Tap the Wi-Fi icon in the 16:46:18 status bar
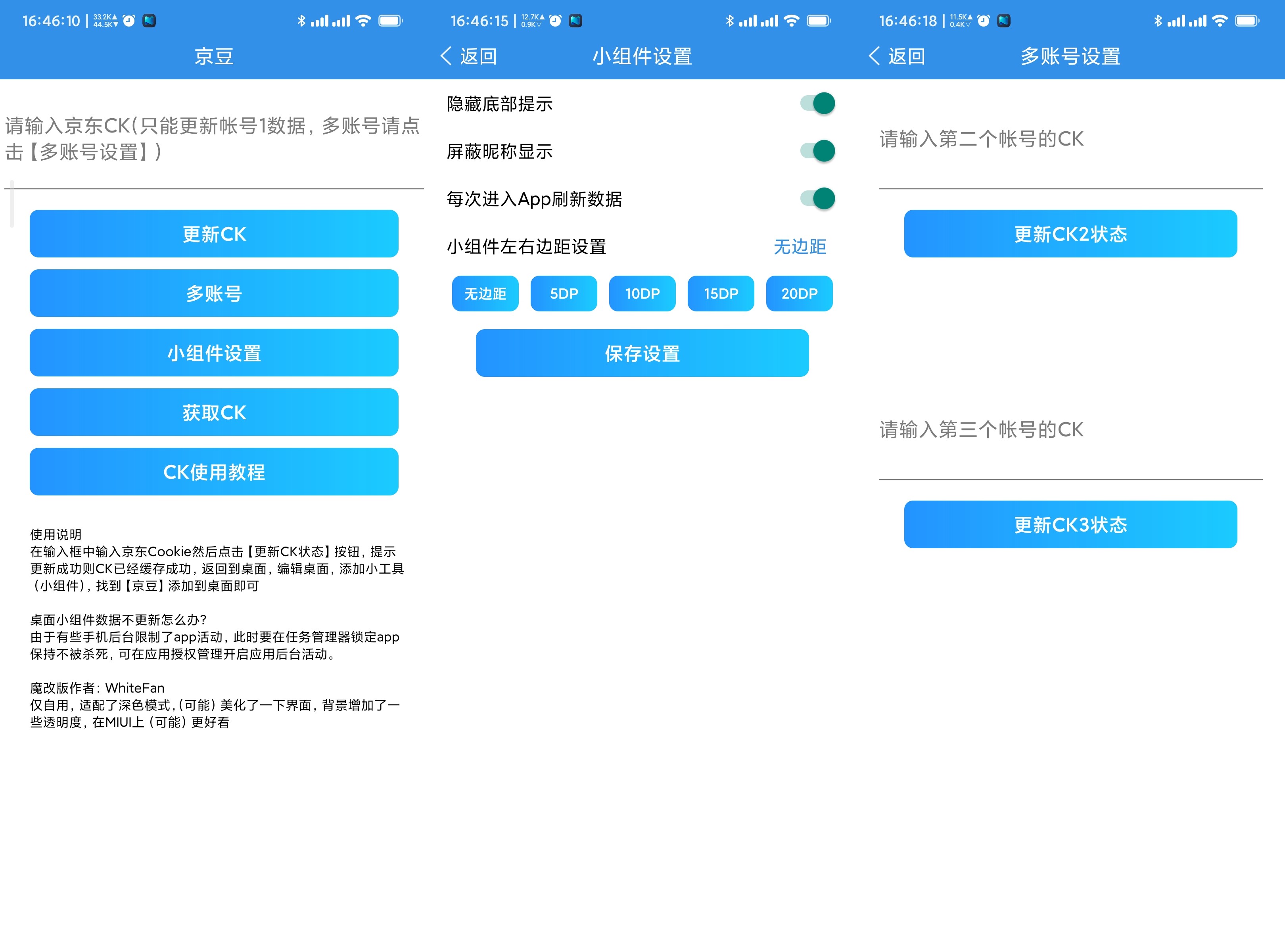The image size is (1285, 952). pyautogui.click(x=1220, y=21)
